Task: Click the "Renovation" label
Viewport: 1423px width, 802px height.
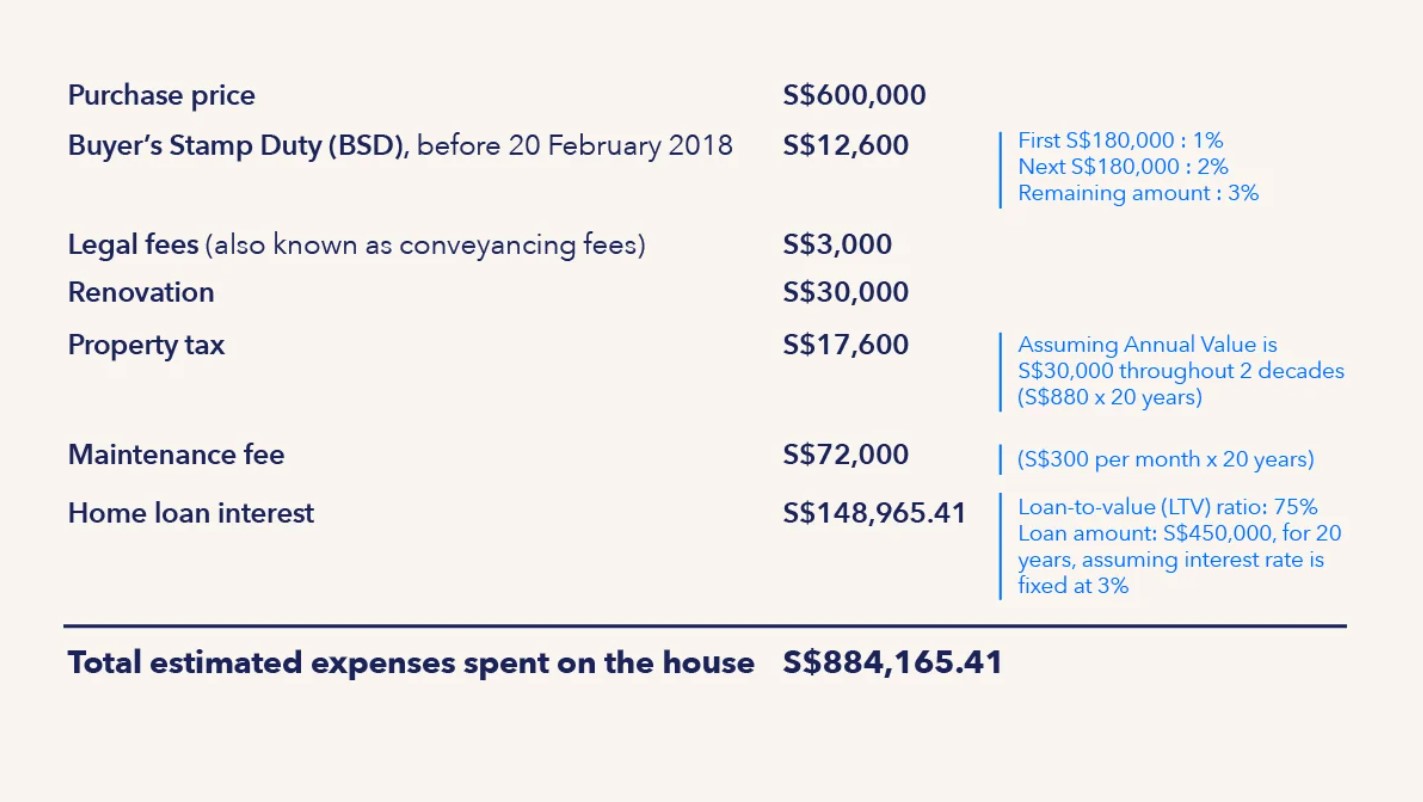Action: coord(141,293)
